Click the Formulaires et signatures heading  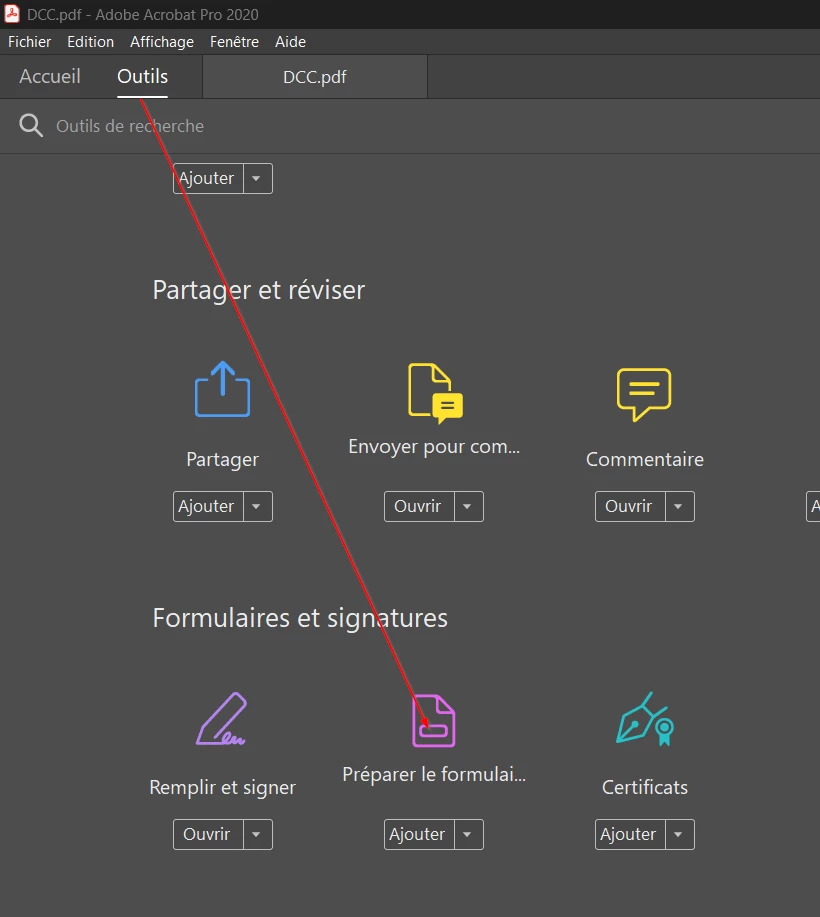[x=300, y=618]
